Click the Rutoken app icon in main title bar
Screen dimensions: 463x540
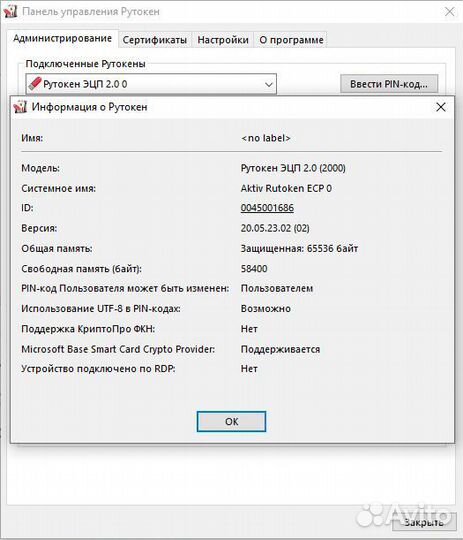[x=10, y=11]
